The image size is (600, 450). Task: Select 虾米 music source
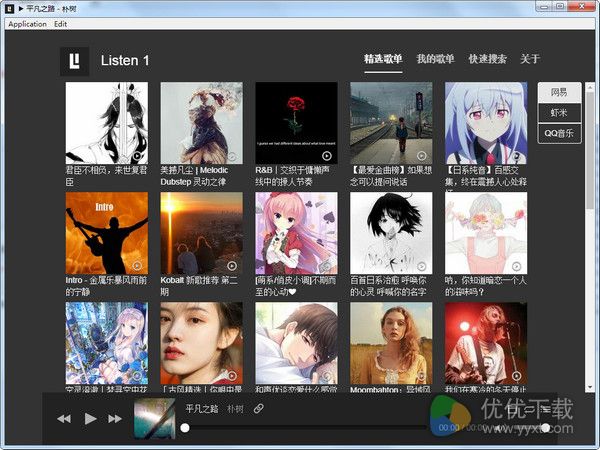(x=559, y=113)
